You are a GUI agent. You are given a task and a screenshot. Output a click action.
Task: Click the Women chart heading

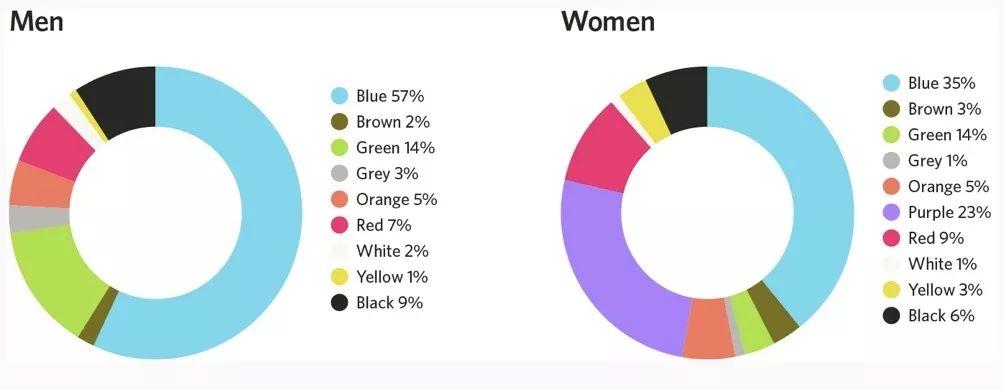coord(608,22)
